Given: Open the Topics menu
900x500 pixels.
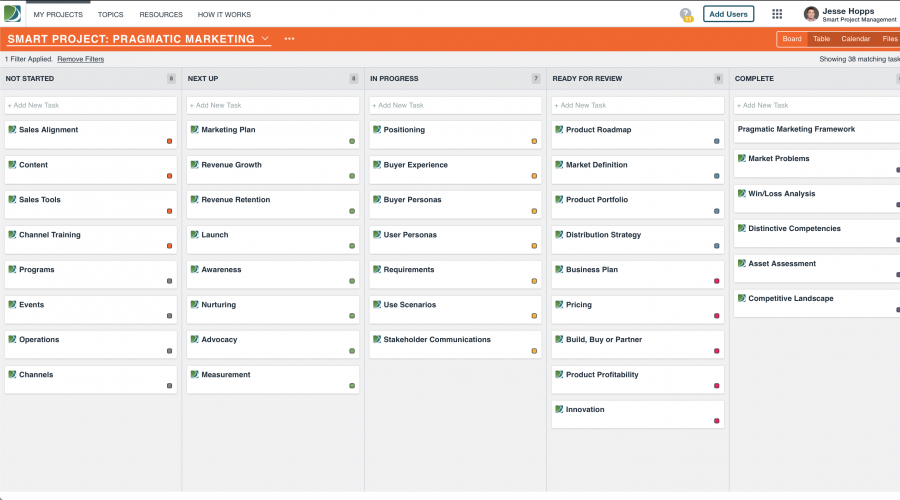Looking at the screenshot, I should coord(110,14).
